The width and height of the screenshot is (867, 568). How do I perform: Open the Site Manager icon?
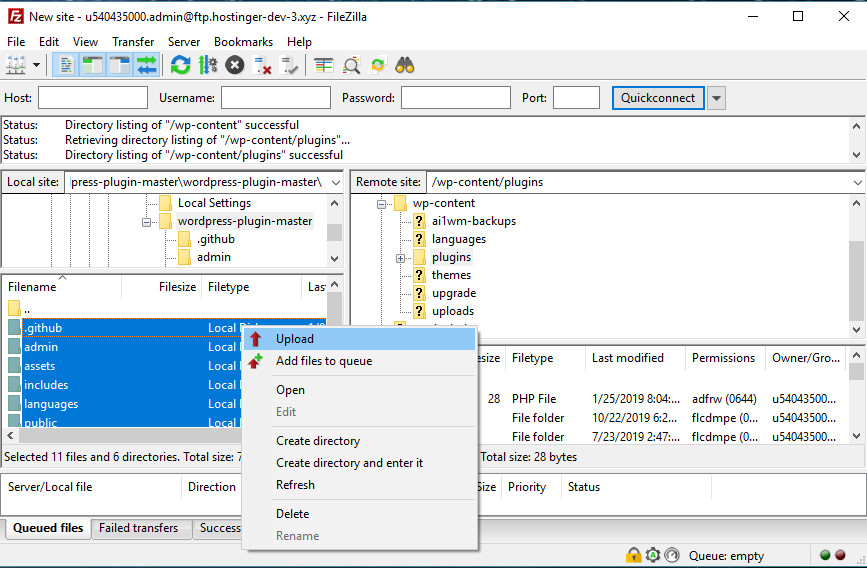coord(16,65)
